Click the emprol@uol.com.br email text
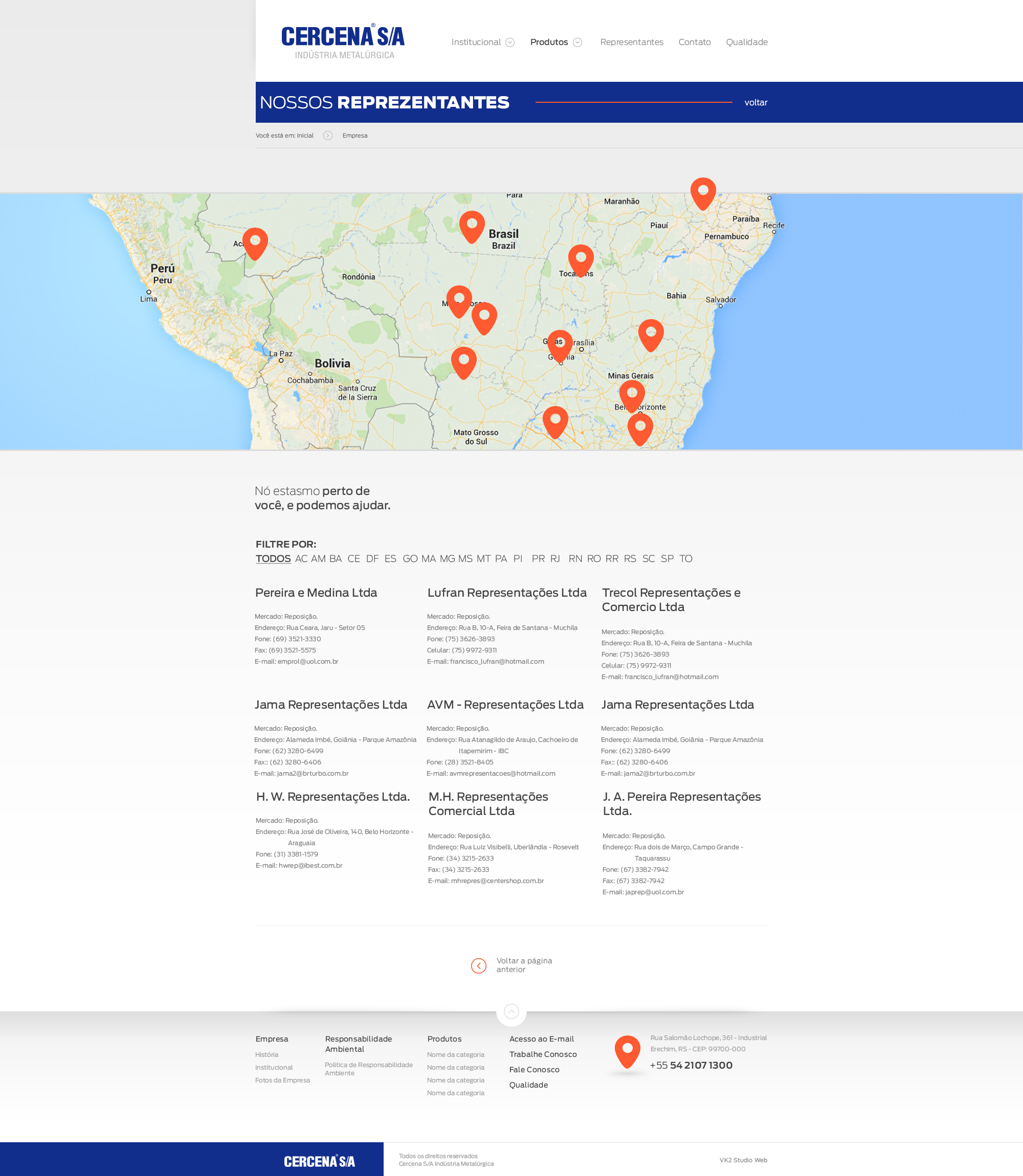Viewport: 1023px width, 1176px height. click(x=308, y=661)
